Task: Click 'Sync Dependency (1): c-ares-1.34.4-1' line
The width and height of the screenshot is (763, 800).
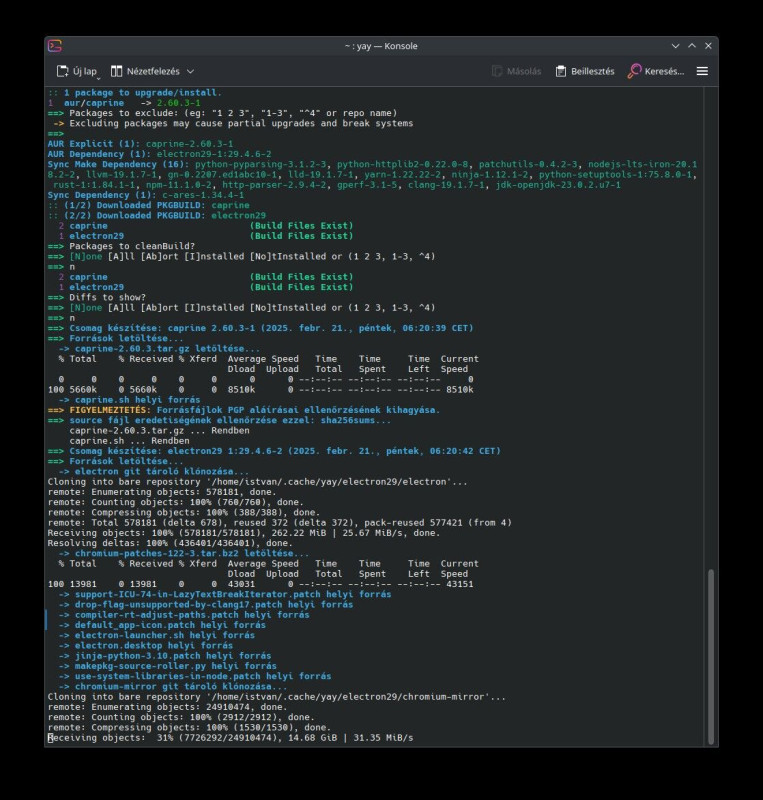Action: (x=146, y=195)
